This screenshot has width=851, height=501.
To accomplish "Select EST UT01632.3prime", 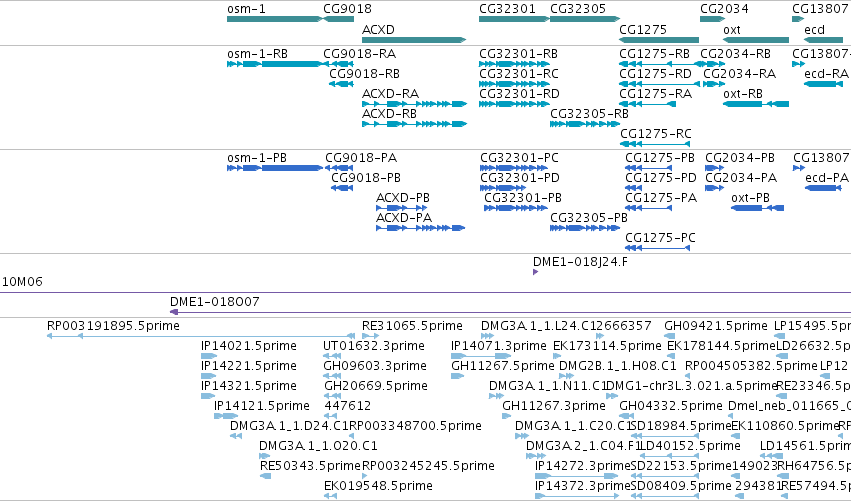I will (x=332, y=356).
